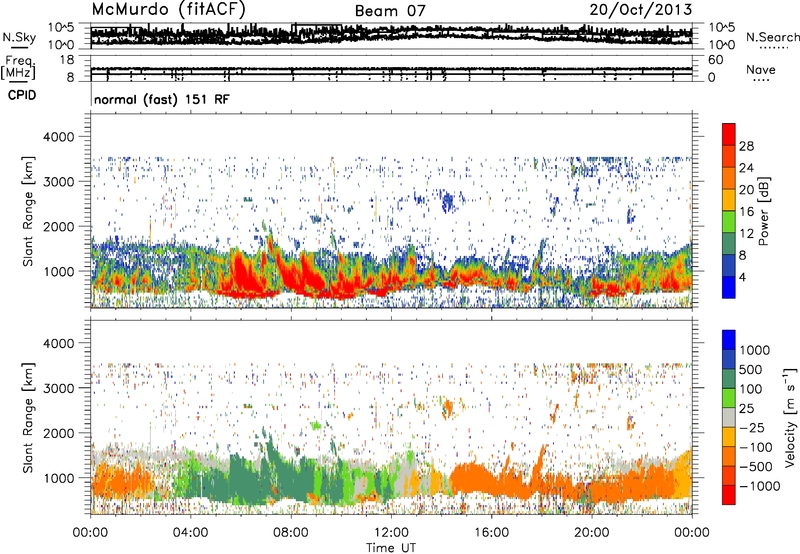
Task: Click the 3000 tick on power panel axis
Action: tap(58, 182)
